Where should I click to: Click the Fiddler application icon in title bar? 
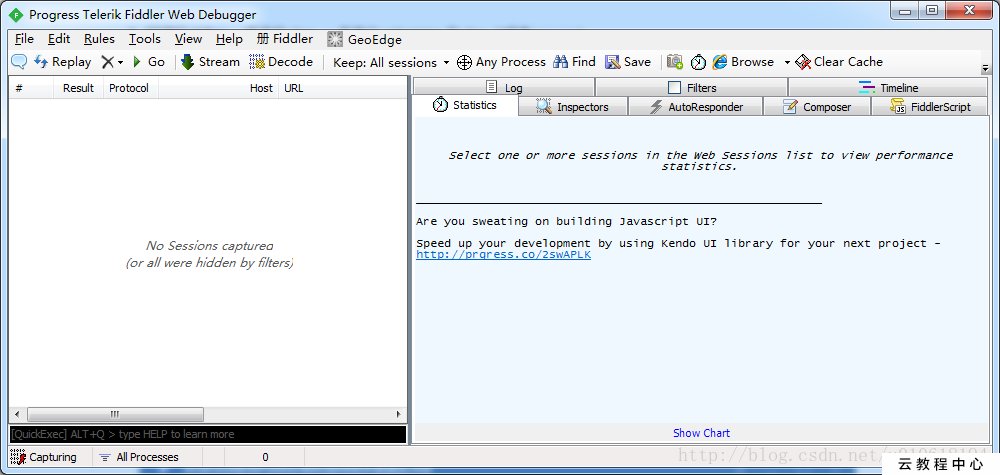[16, 14]
